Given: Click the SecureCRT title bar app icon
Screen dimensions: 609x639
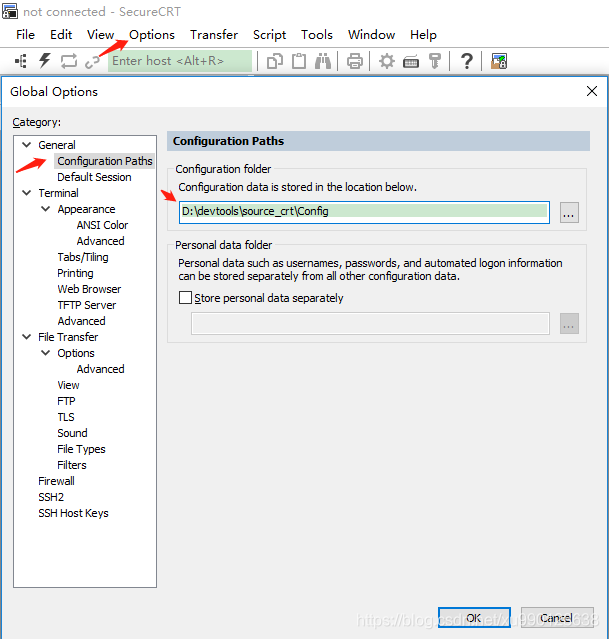Looking at the screenshot, I should click(x=10, y=11).
